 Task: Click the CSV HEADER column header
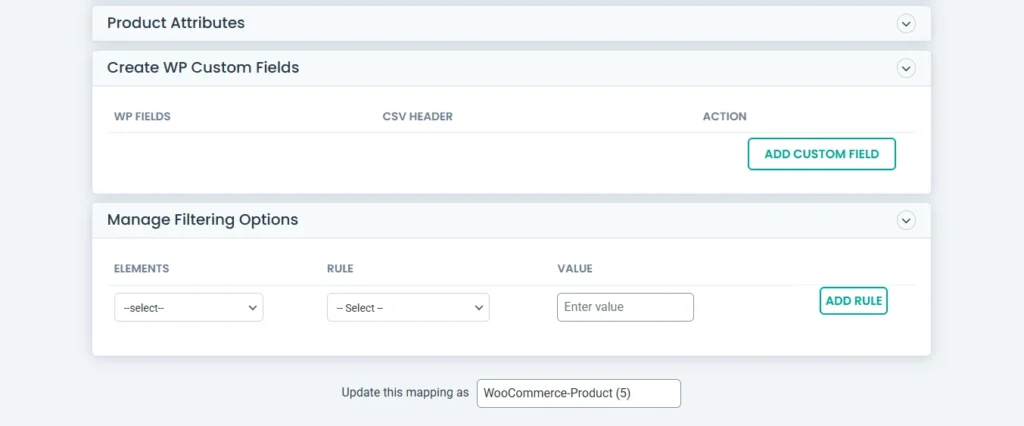pyautogui.click(x=417, y=117)
